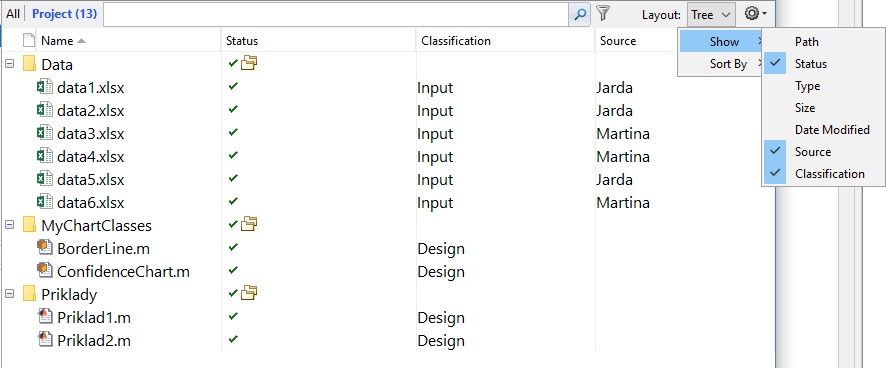Screen dimensions: 888x368
Task: Select the Priklad1.m file name
Action: [94, 318]
